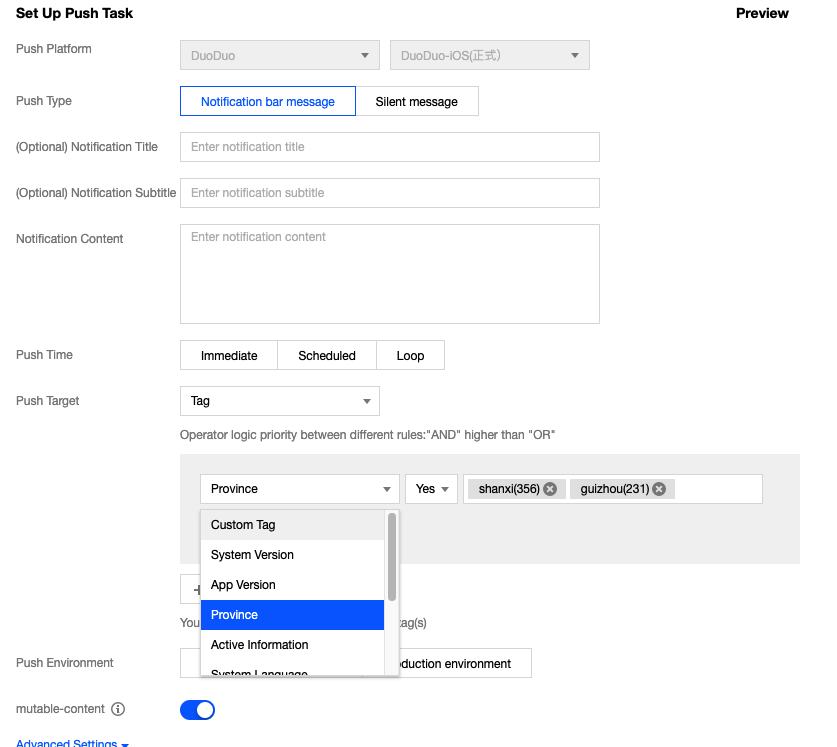Set push time to Scheduled
The image size is (837, 747).
pyautogui.click(x=327, y=355)
